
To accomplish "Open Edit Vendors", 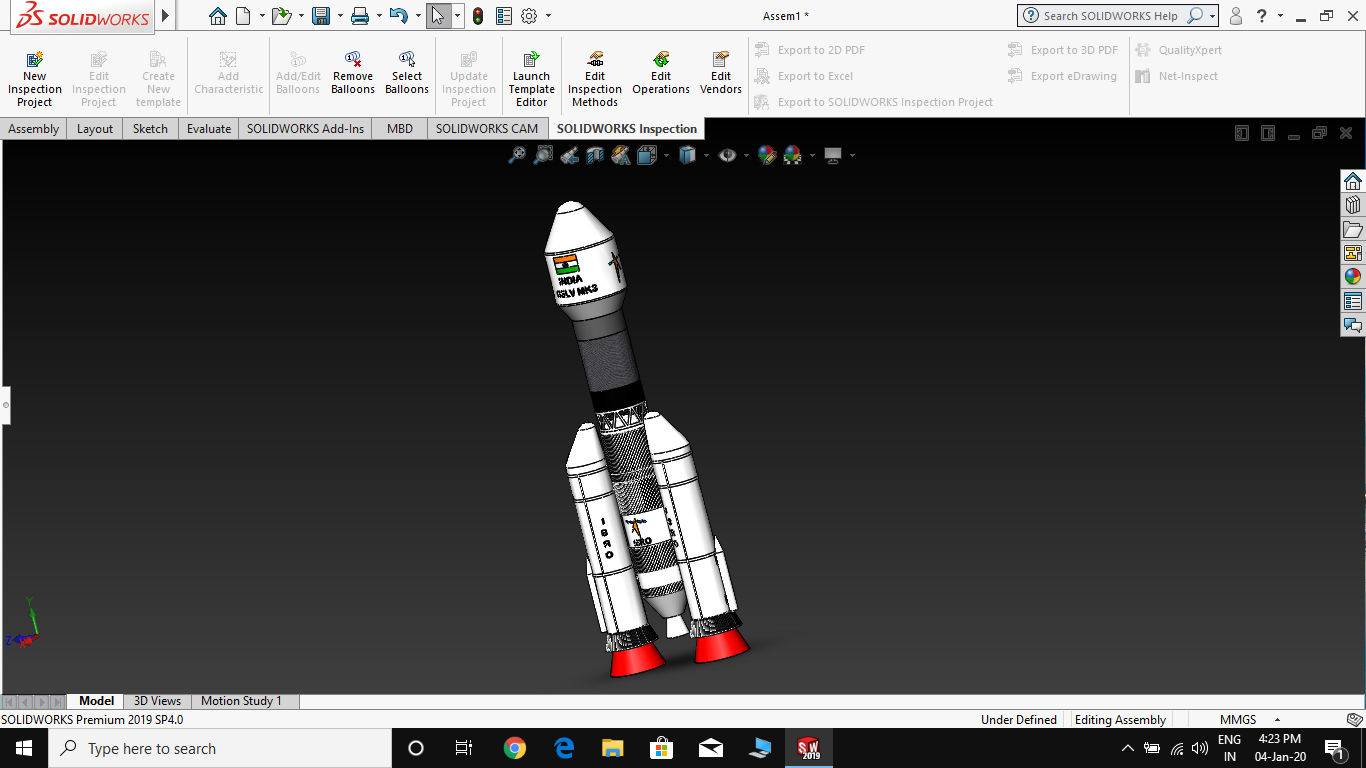I will [721, 73].
